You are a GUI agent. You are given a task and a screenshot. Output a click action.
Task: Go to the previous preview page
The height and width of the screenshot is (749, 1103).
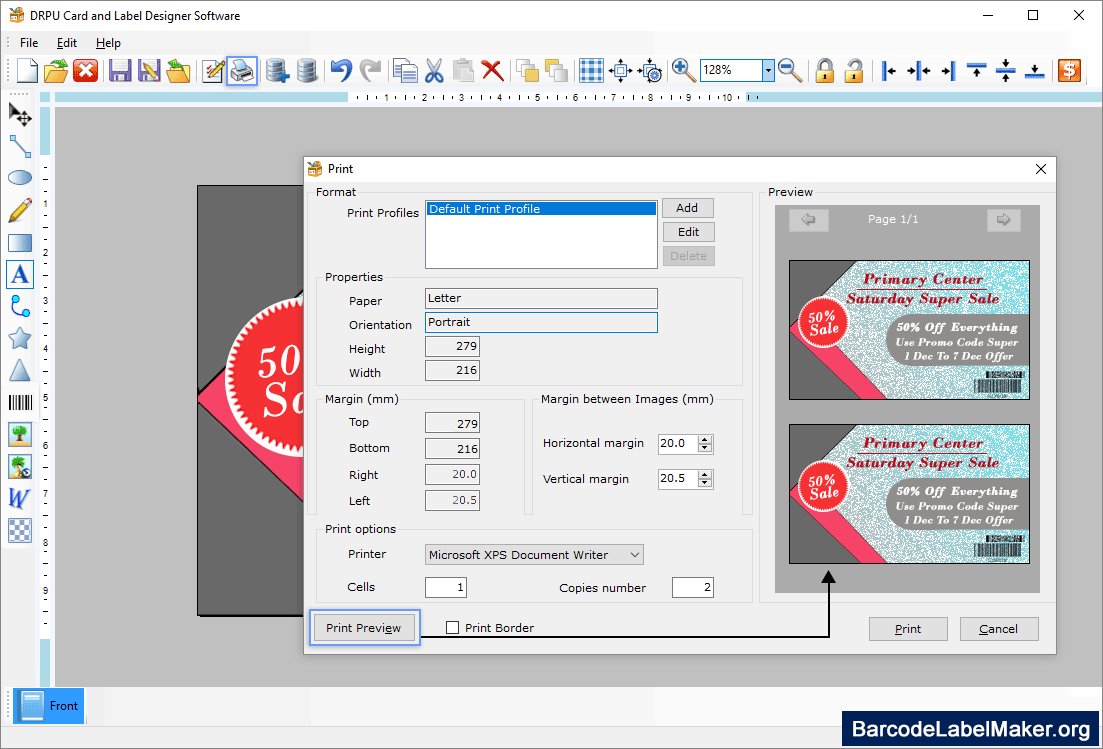tap(808, 219)
